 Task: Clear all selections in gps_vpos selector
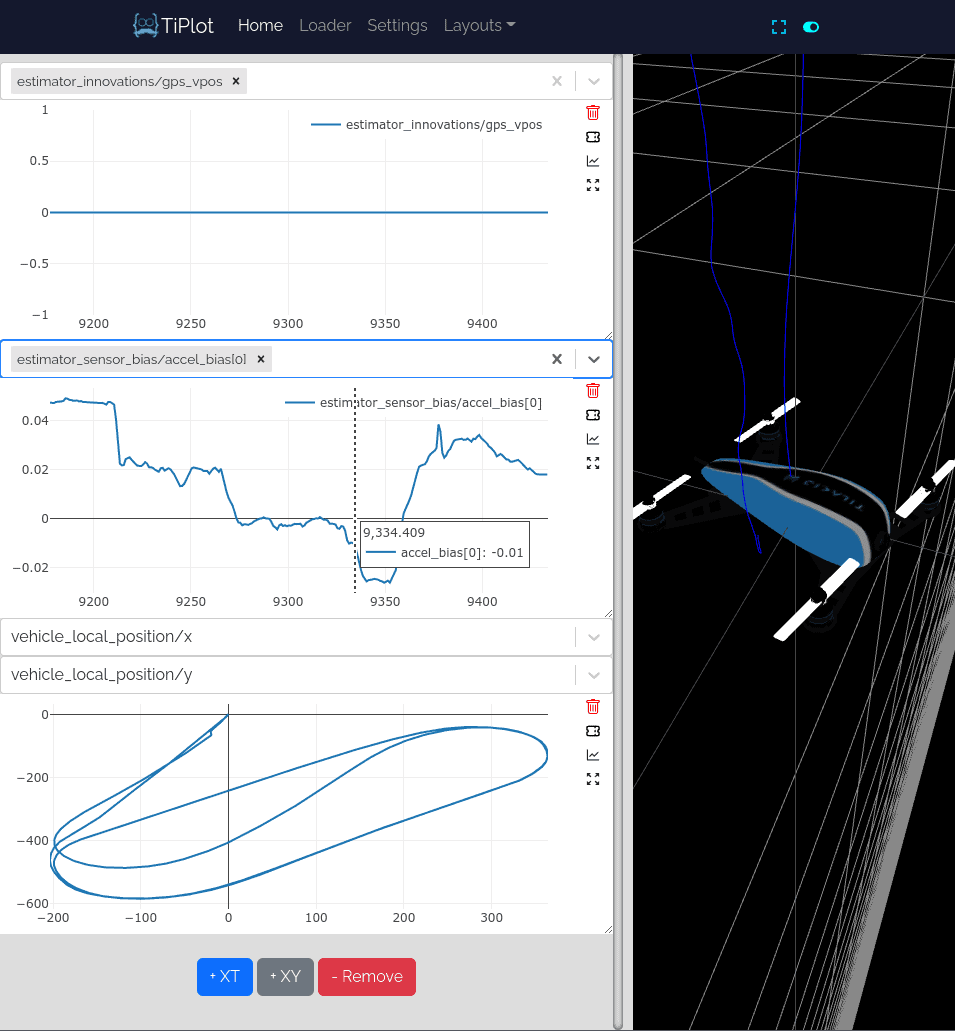click(x=557, y=81)
